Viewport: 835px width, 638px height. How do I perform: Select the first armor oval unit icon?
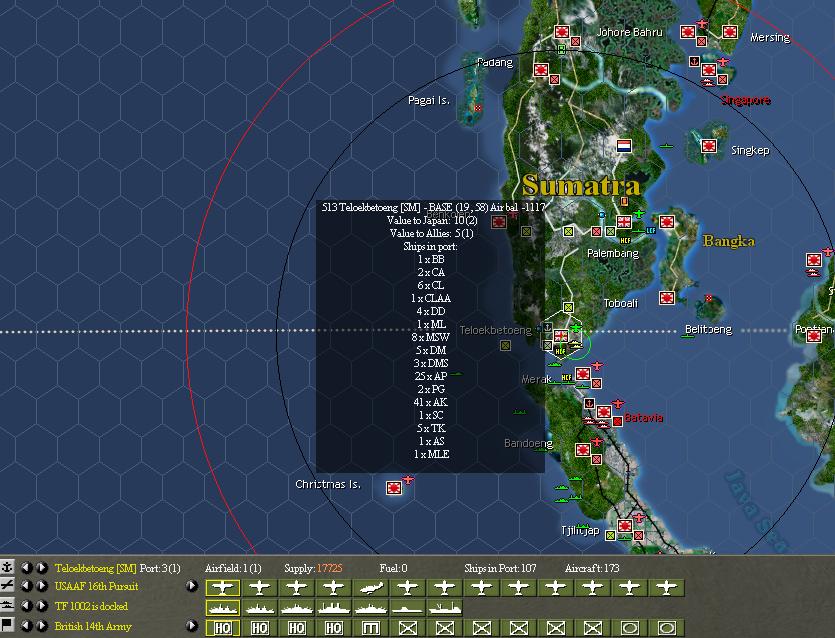[629, 628]
